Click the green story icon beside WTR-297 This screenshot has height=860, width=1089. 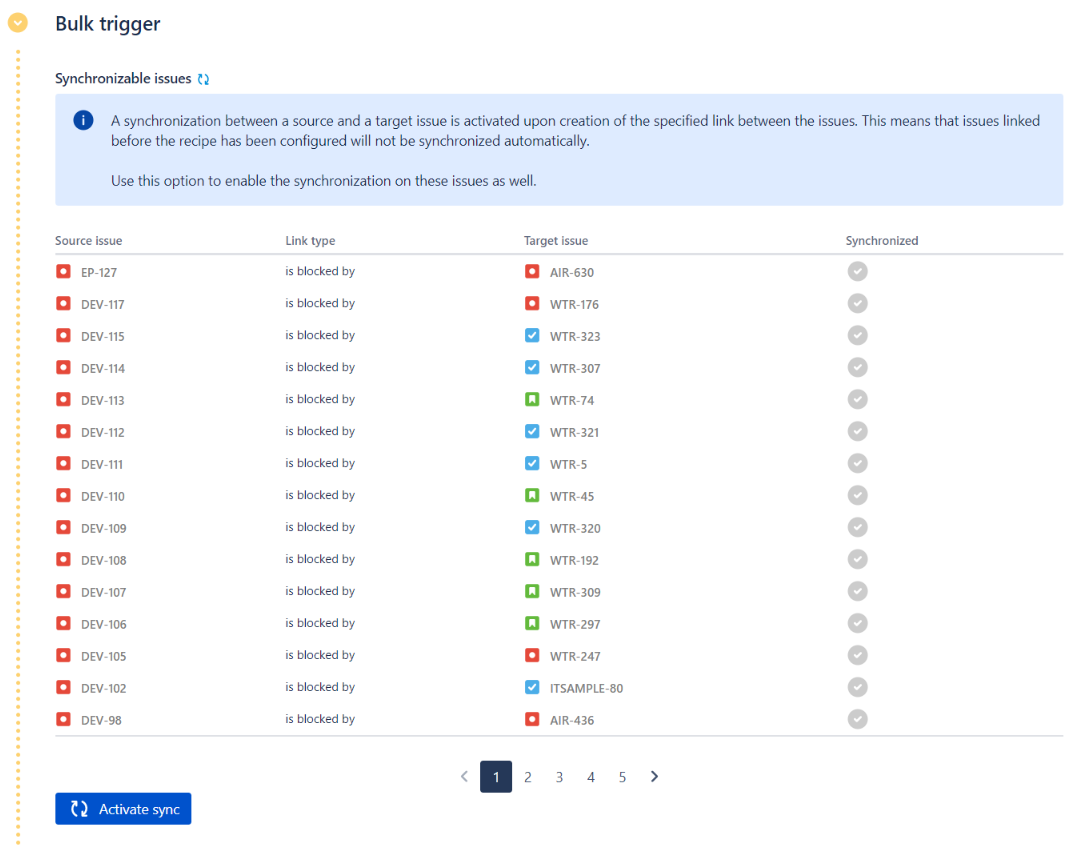532,624
